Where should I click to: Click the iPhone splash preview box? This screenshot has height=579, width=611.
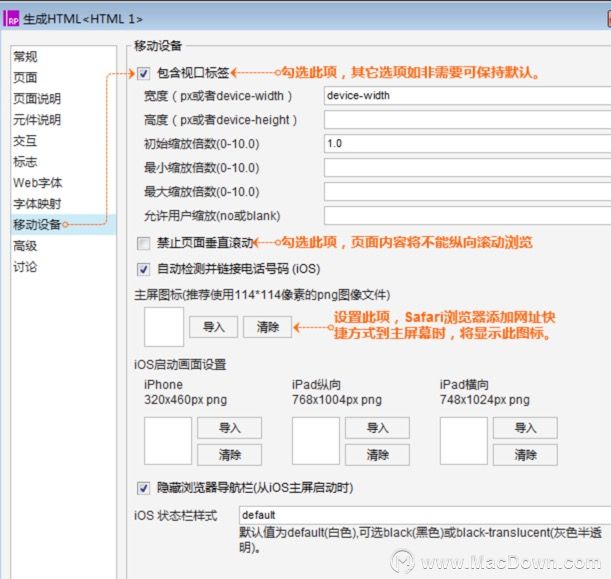[x=168, y=441]
